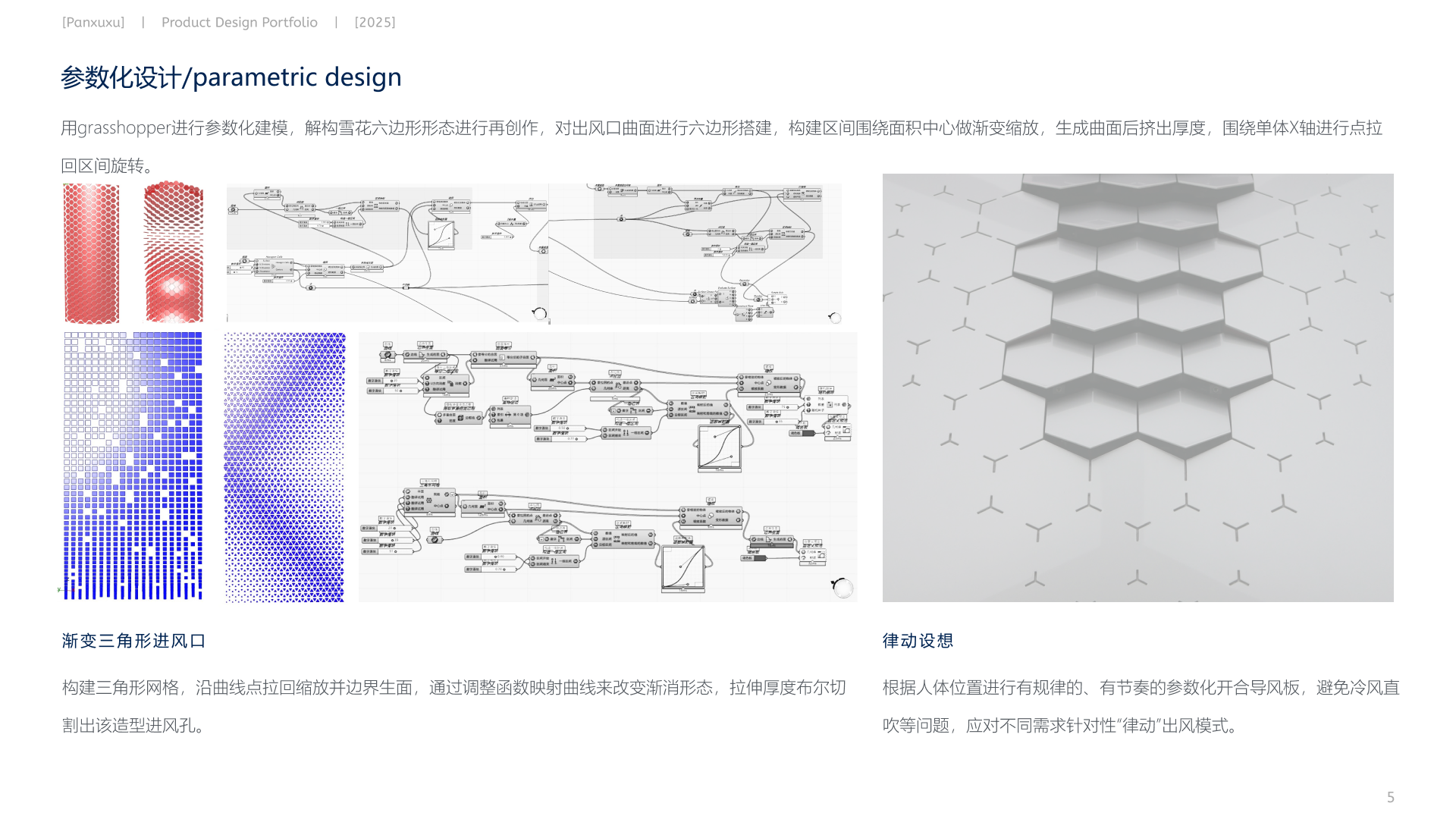Select the Hexagon Cells component in the Grasshopper script

(274, 268)
